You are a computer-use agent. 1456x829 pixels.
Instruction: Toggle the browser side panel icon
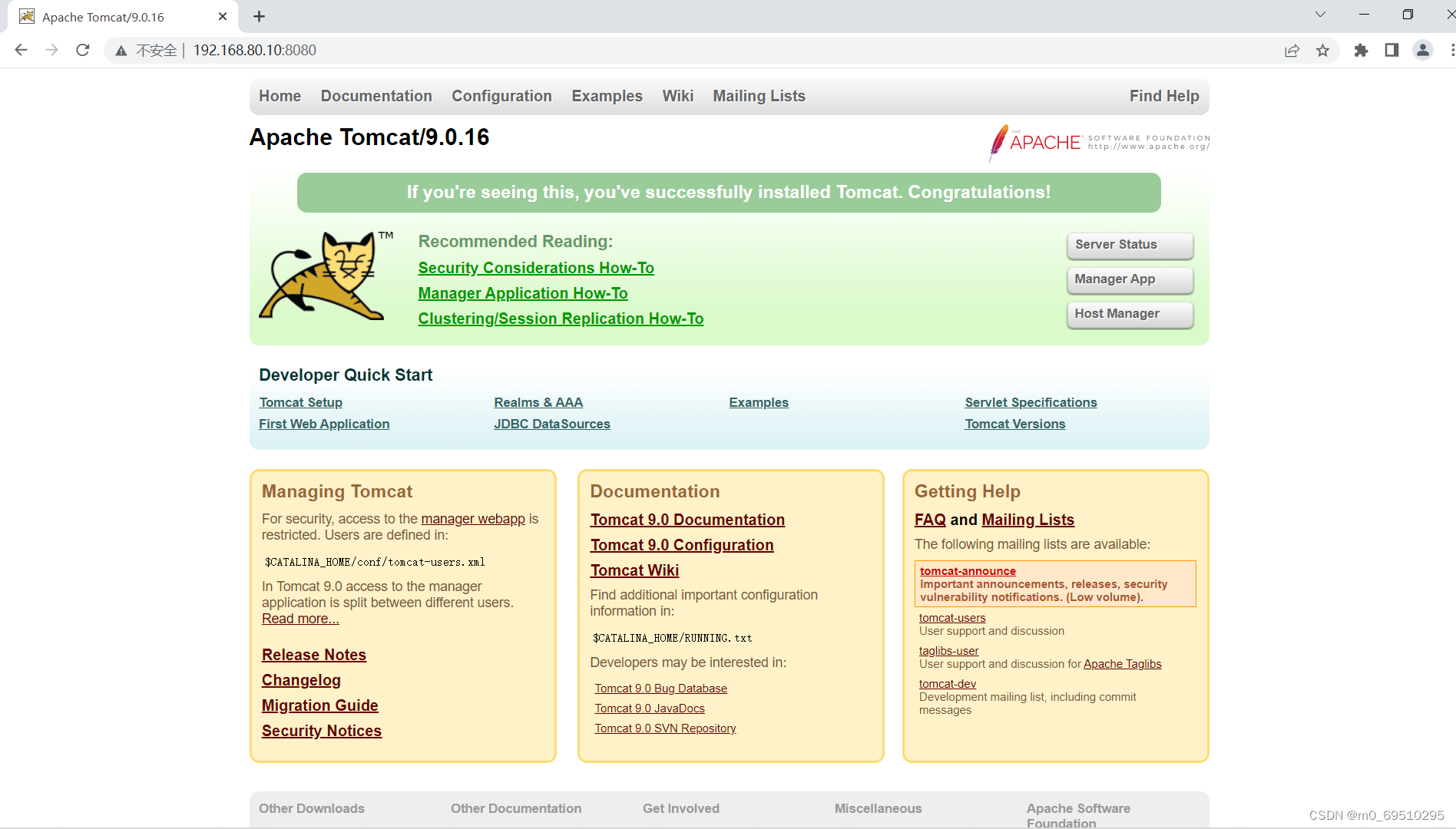click(1391, 51)
